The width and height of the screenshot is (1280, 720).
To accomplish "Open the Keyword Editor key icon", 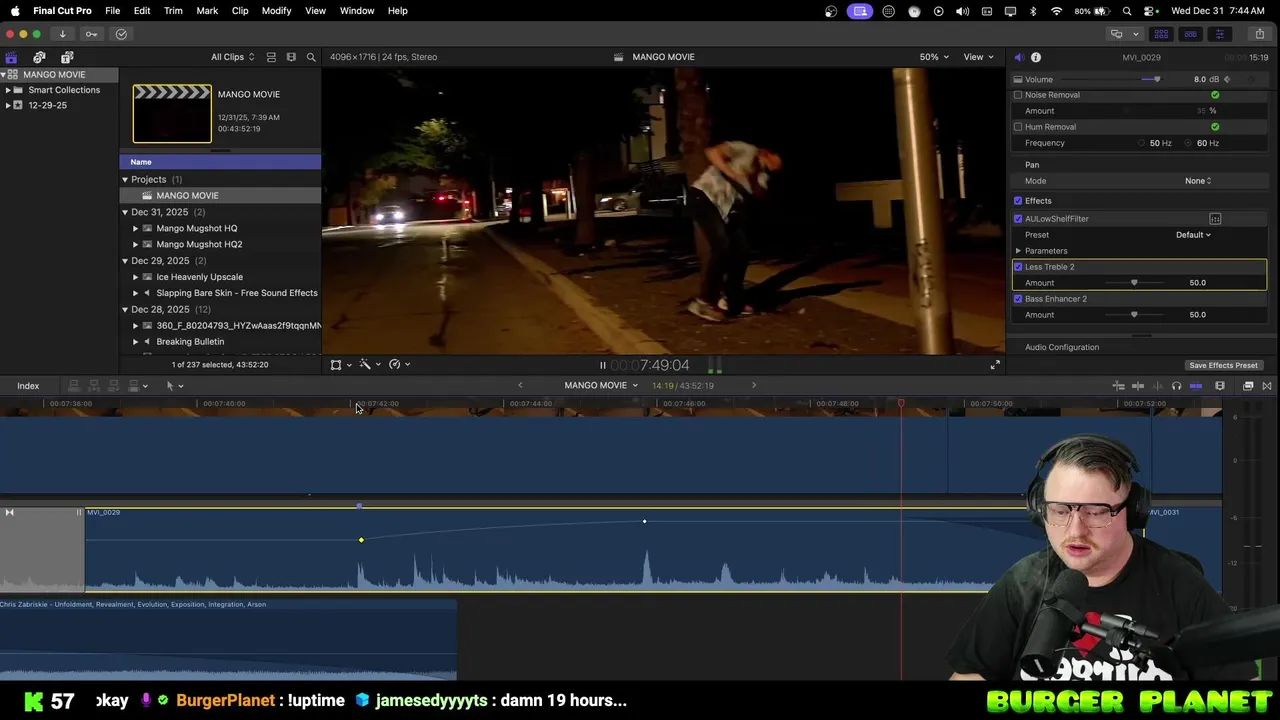I will 91,34.
